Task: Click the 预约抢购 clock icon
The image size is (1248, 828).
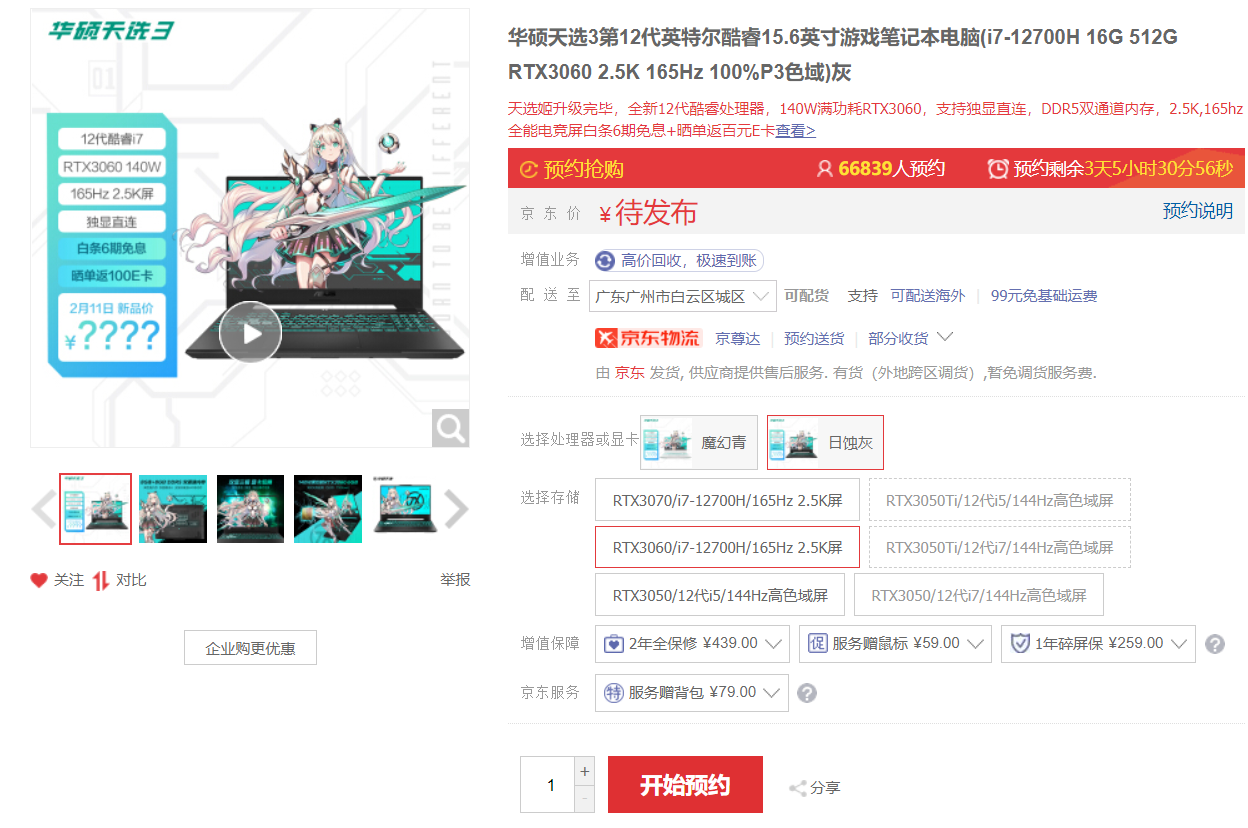Action: [528, 169]
